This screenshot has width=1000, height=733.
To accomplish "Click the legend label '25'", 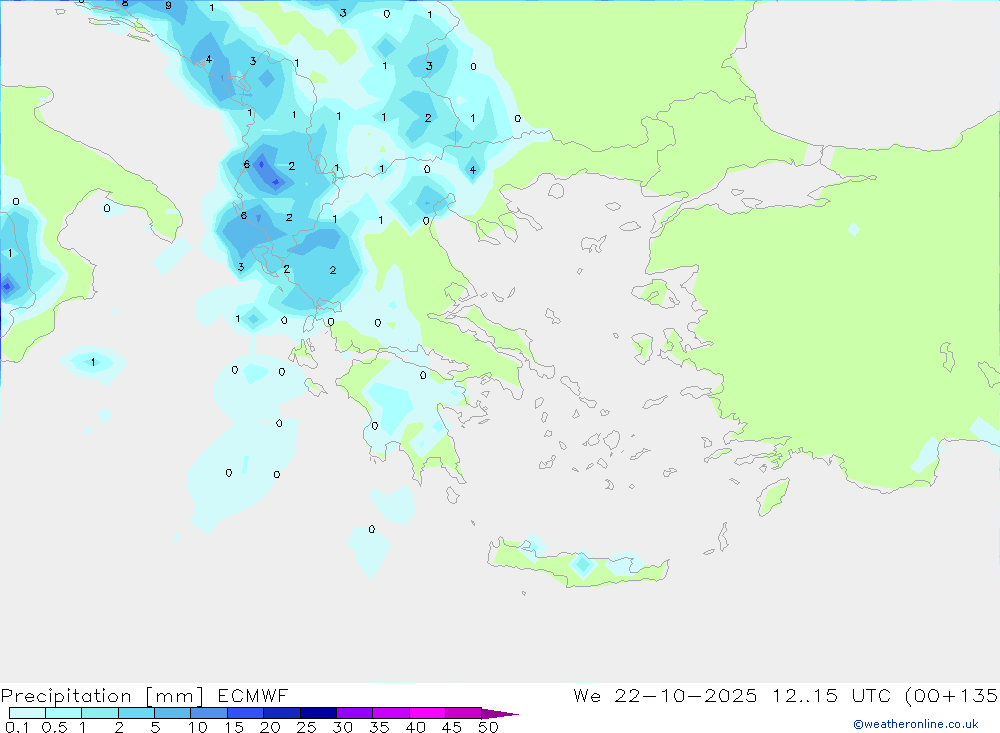I will (306, 727).
